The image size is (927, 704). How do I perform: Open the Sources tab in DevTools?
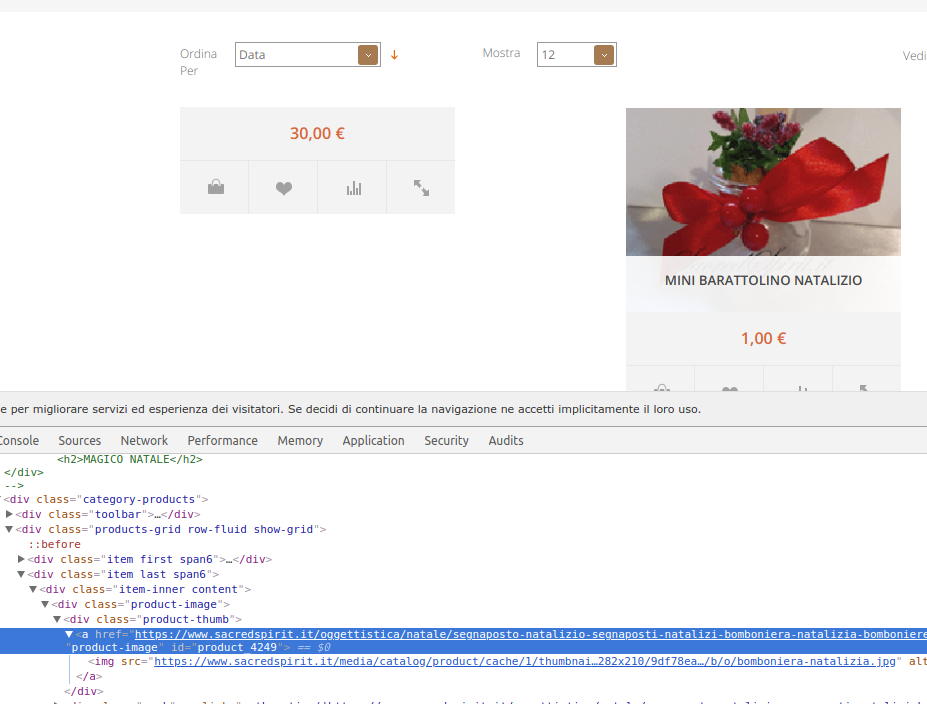(x=79, y=440)
